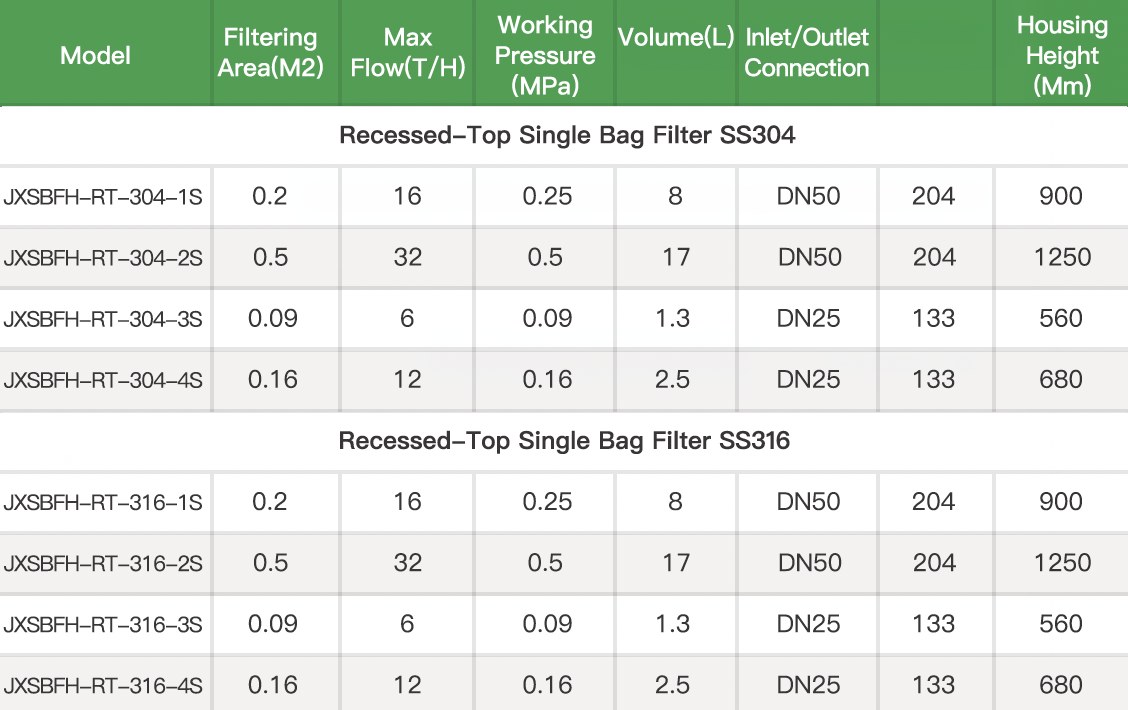This screenshot has height=710, width=1128.
Task: Click max flow value 16 in the 316-1S row
Action: (x=407, y=502)
